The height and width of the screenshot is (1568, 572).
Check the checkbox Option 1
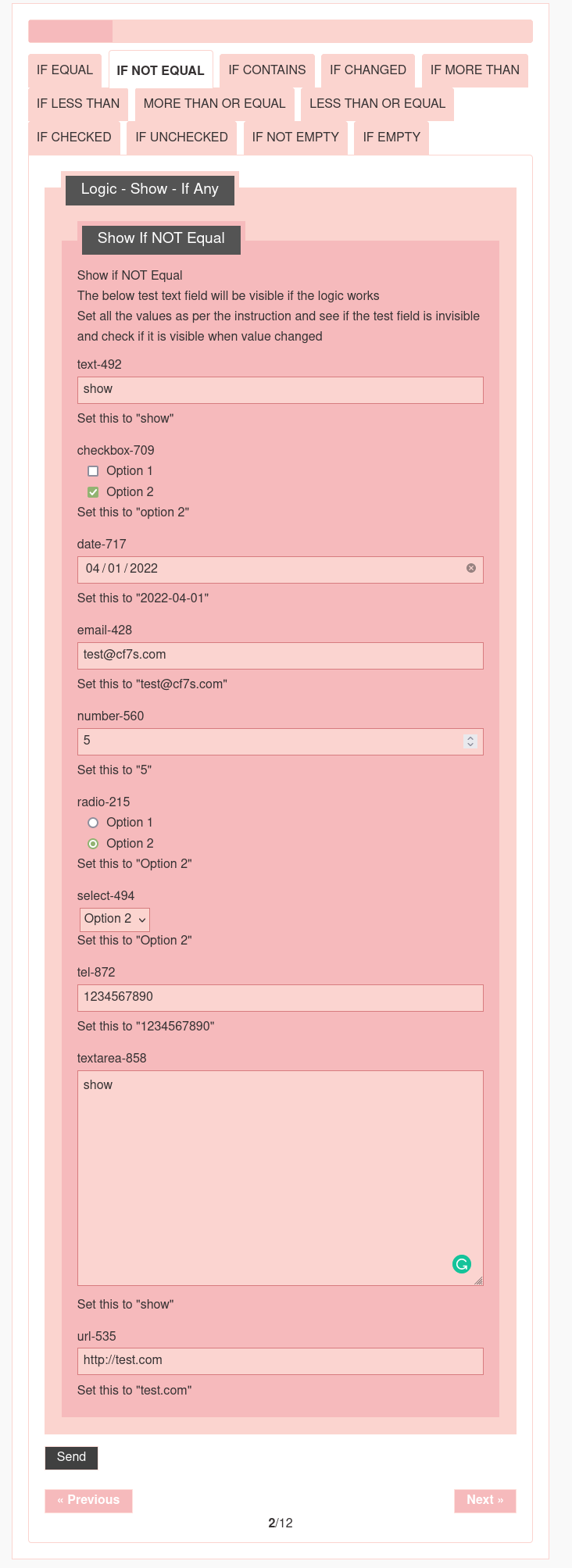point(93,471)
